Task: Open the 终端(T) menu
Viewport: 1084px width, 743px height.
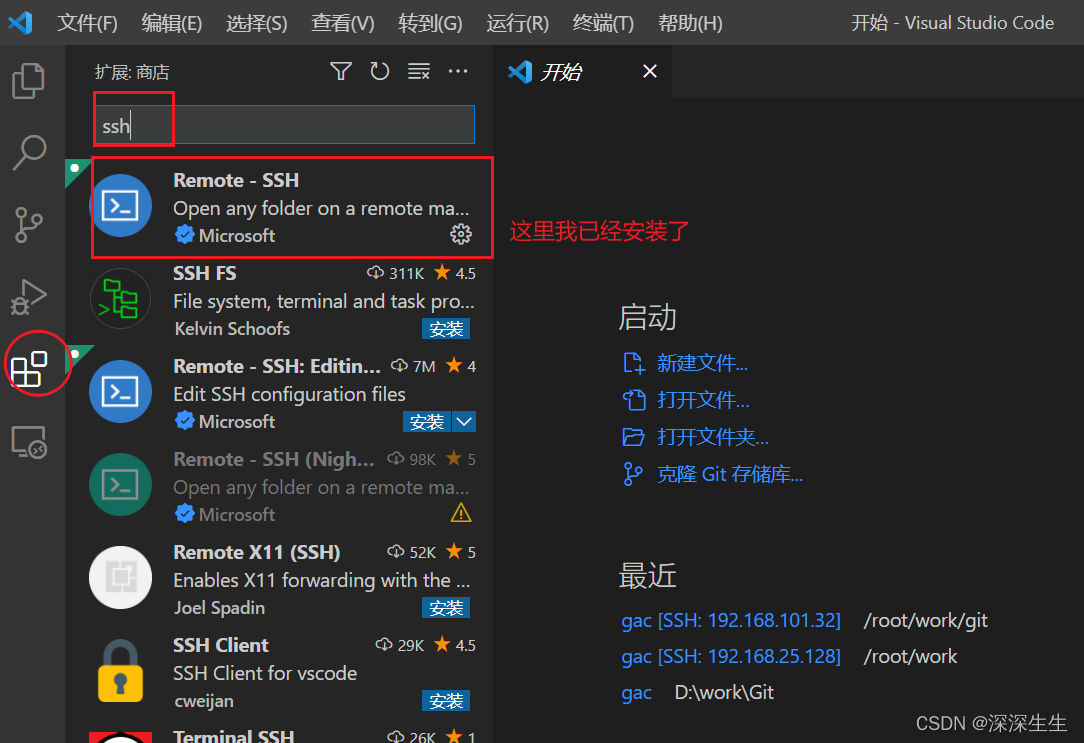Action: coord(603,23)
